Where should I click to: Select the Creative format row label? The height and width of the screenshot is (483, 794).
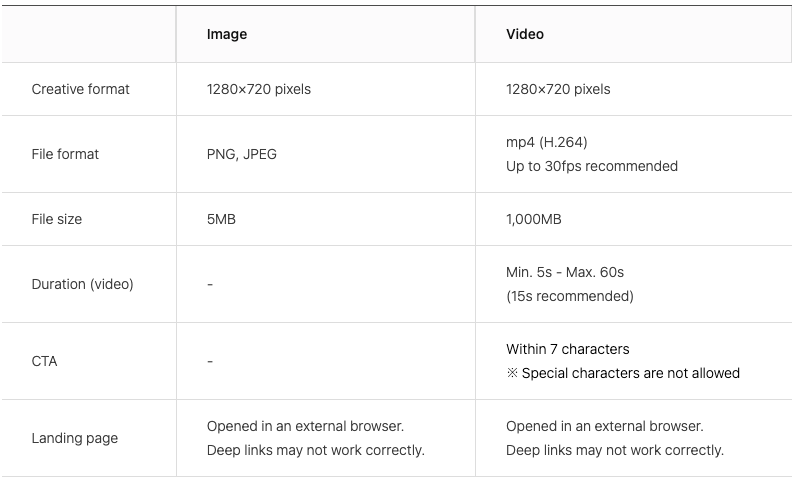click(81, 89)
